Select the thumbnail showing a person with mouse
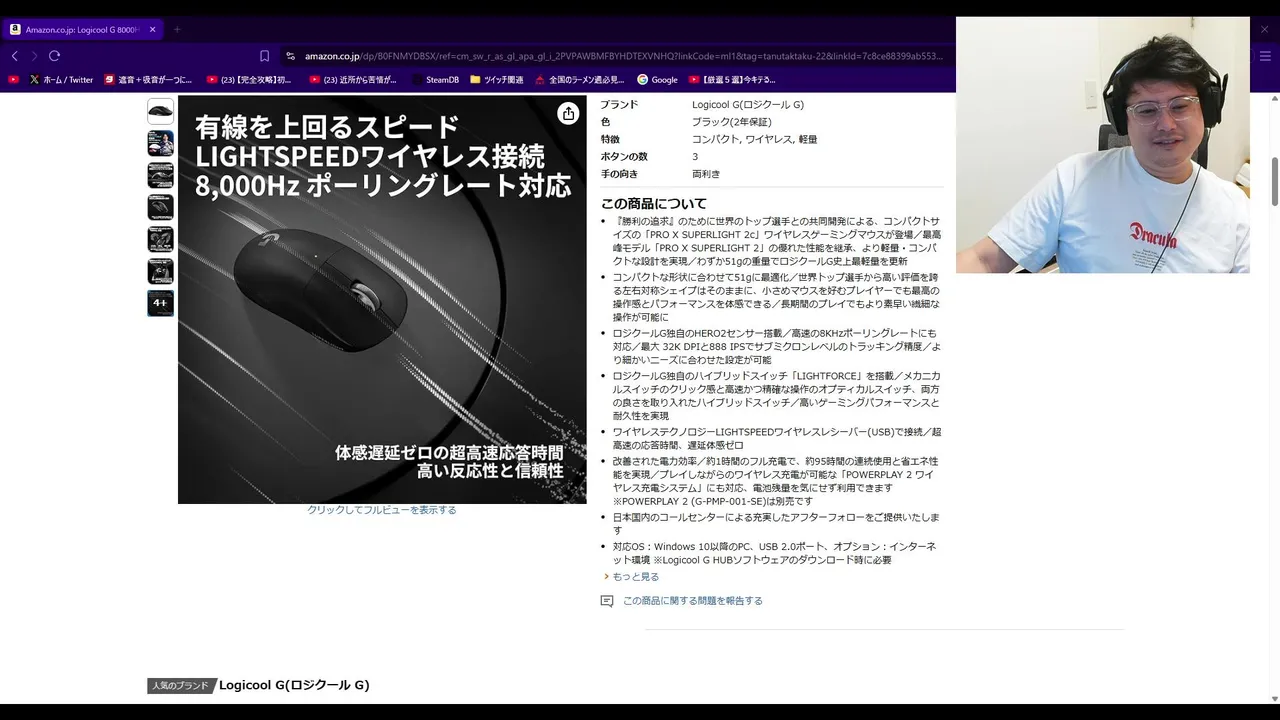Image resolution: width=1280 pixels, height=720 pixels. pos(160,143)
